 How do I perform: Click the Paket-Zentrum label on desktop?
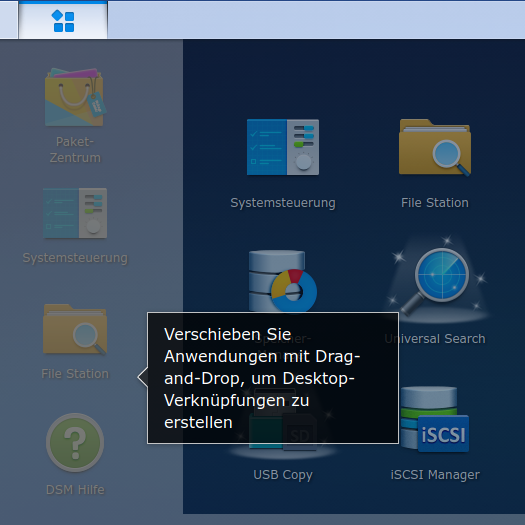[x=75, y=149]
